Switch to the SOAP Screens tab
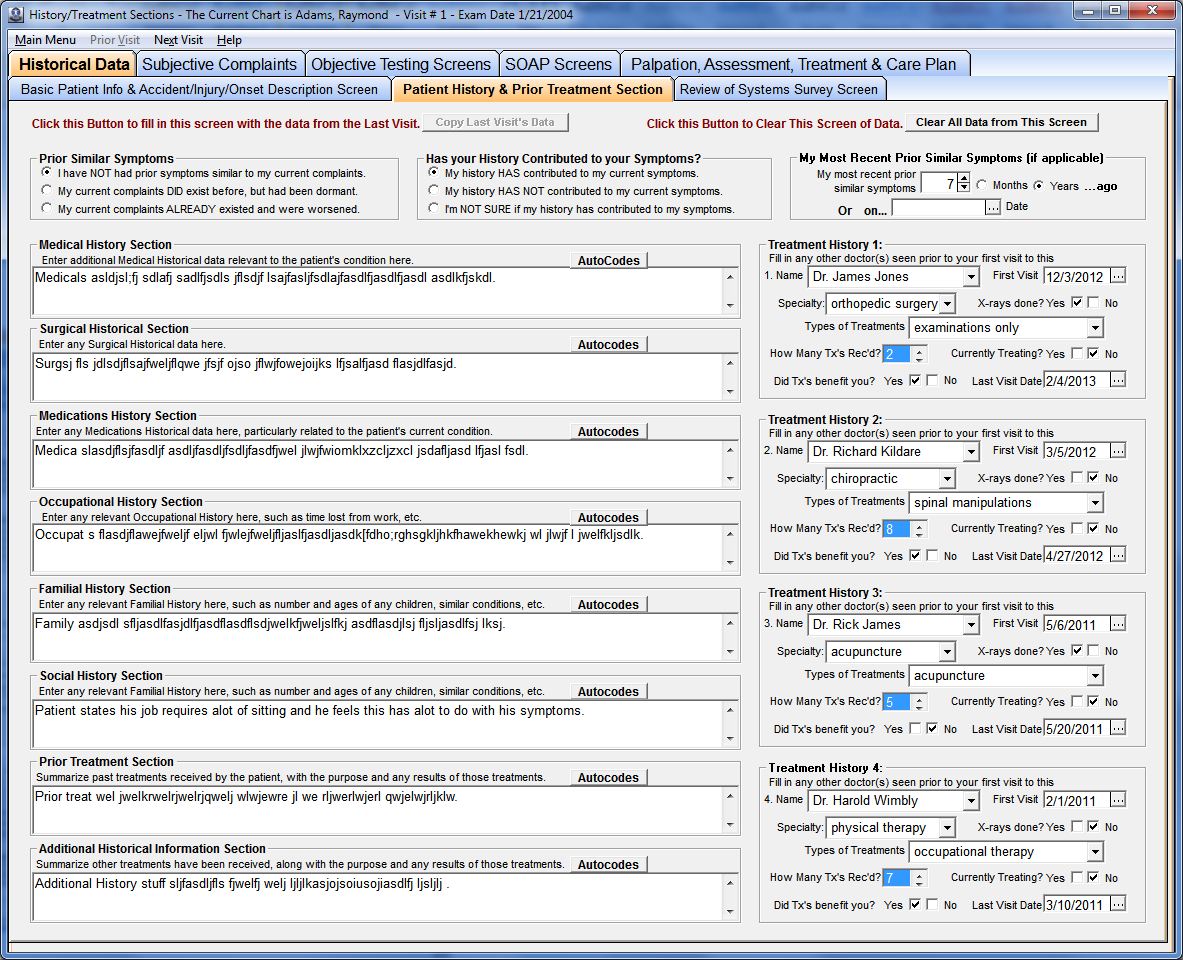Screen dimensions: 1183x960 [559, 62]
